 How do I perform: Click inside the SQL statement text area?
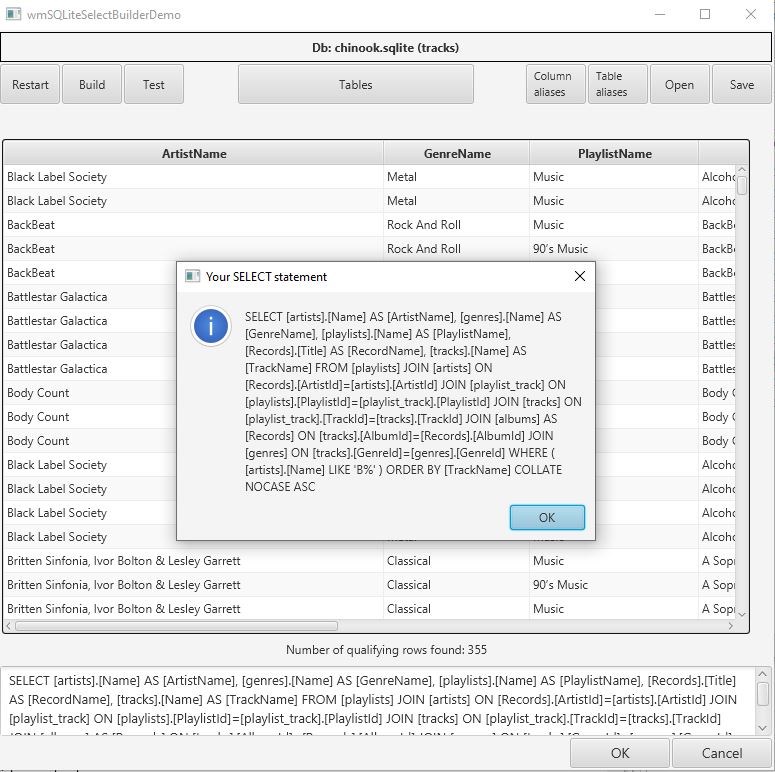click(x=379, y=701)
